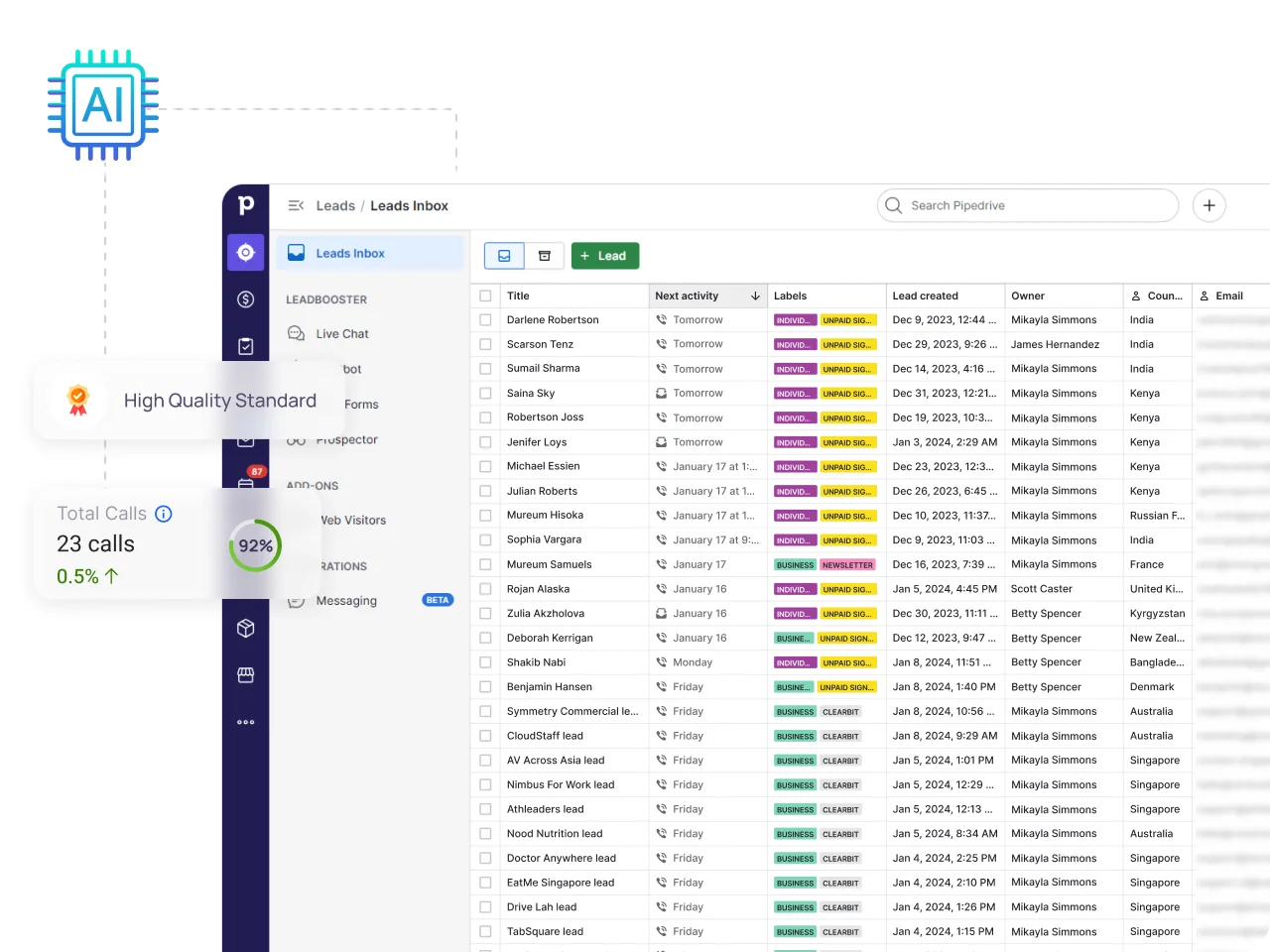Image resolution: width=1270 pixels, height=952 pixels.
Task: Click BUSINESS label on AV Across Asia lead
Action: click(x=795, y=761)
